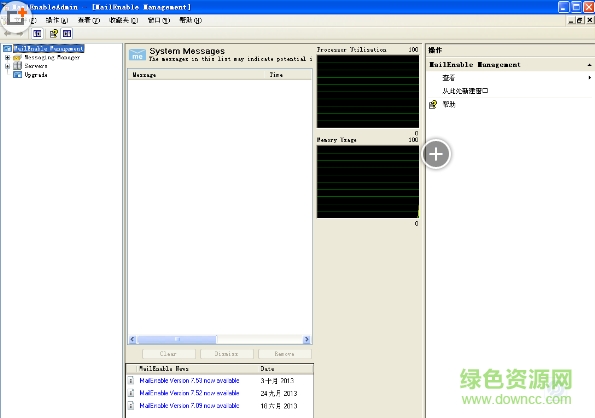Click the Servers node icon
Image resolution: width=595 pixels, height=418 pixels.
coord(17,66)
